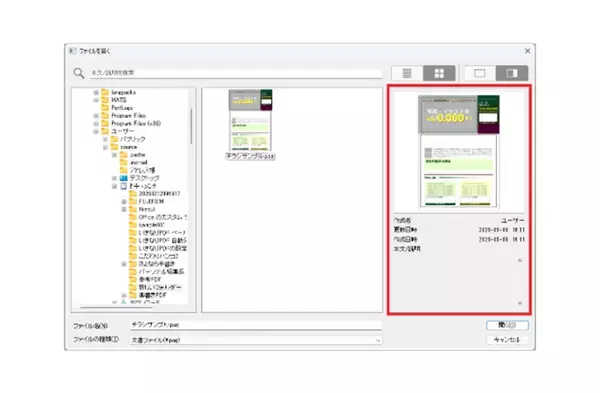Click the 参考PDF folder icon

click(133, 279)
